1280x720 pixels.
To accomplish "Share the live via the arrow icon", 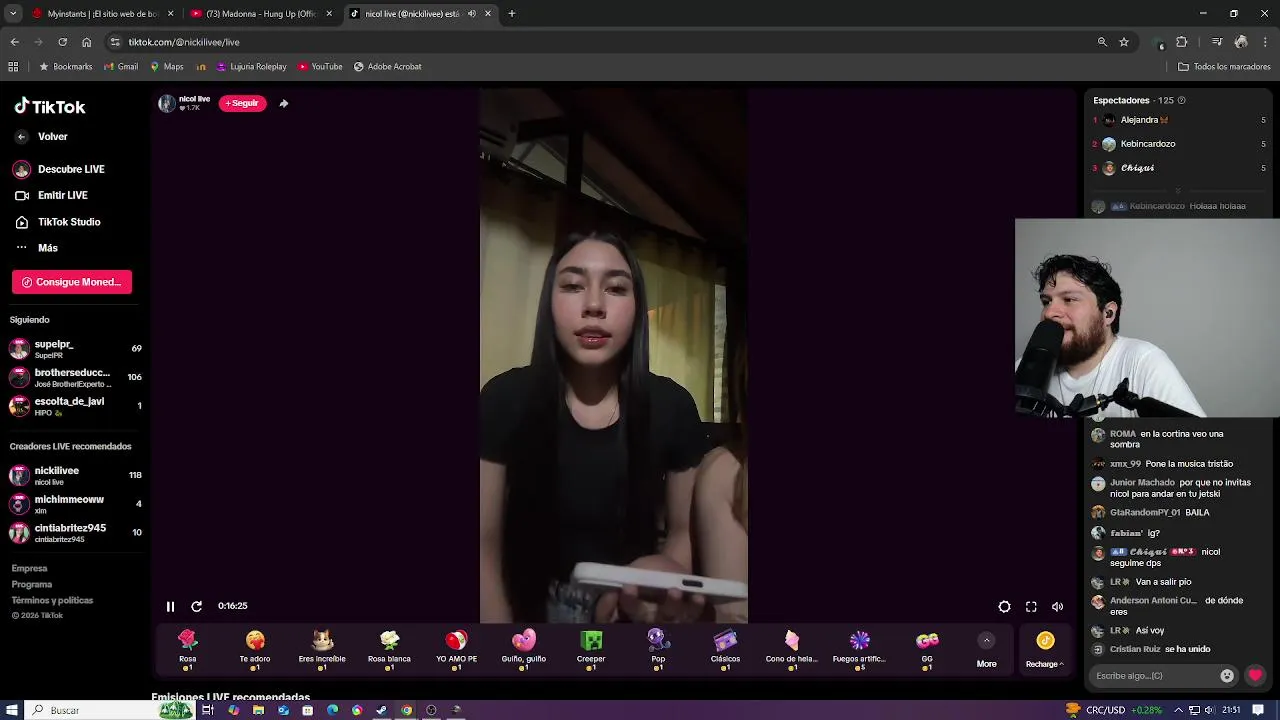I will pos(284,103).
